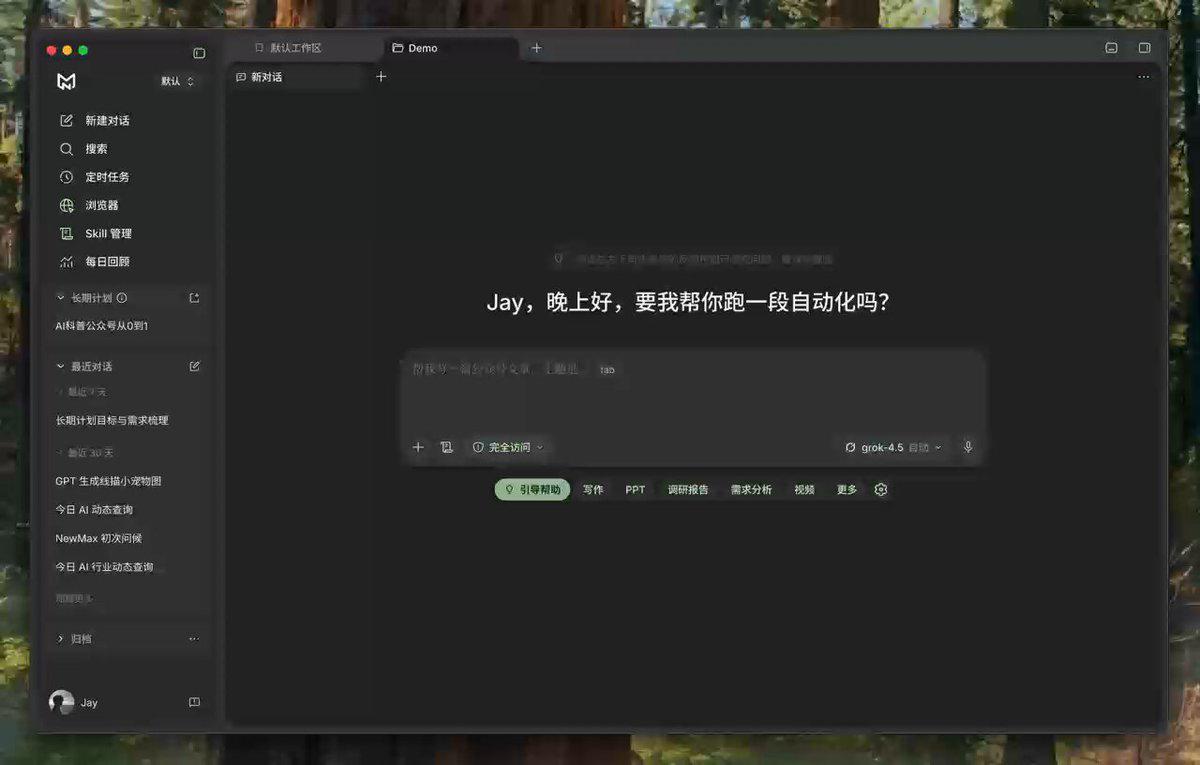
Task: Open the 归档 three-dot menu
Action: 194,638
